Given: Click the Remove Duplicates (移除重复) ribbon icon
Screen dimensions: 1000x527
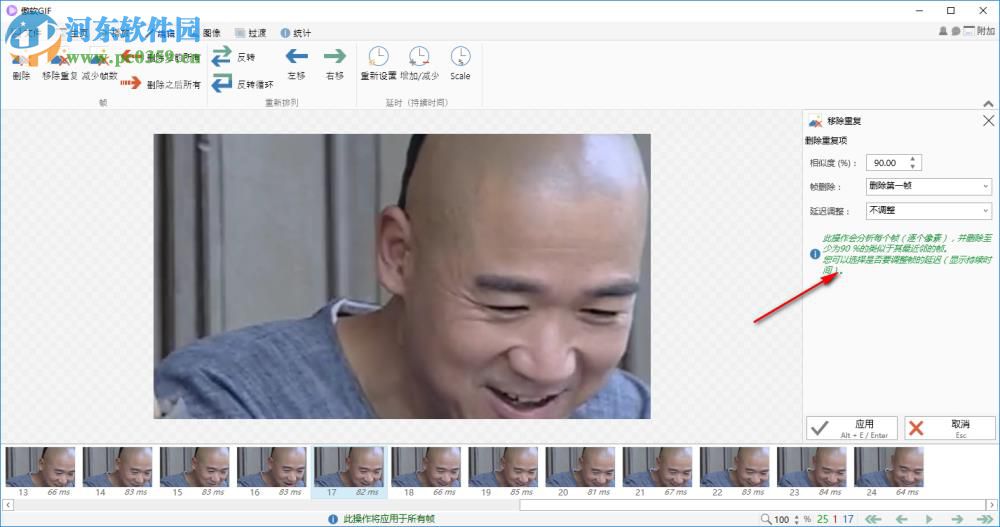Looking at the screenshot, I should tap(59, 59).
